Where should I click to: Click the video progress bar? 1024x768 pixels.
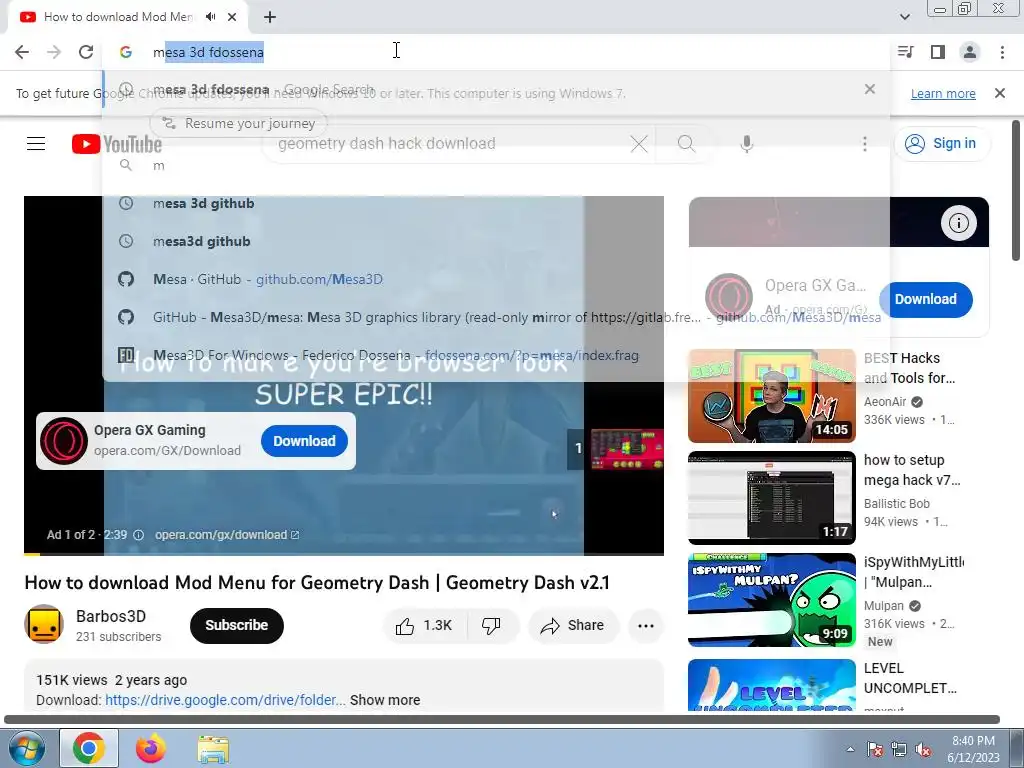pyautogui.click(x=344, y=554)
